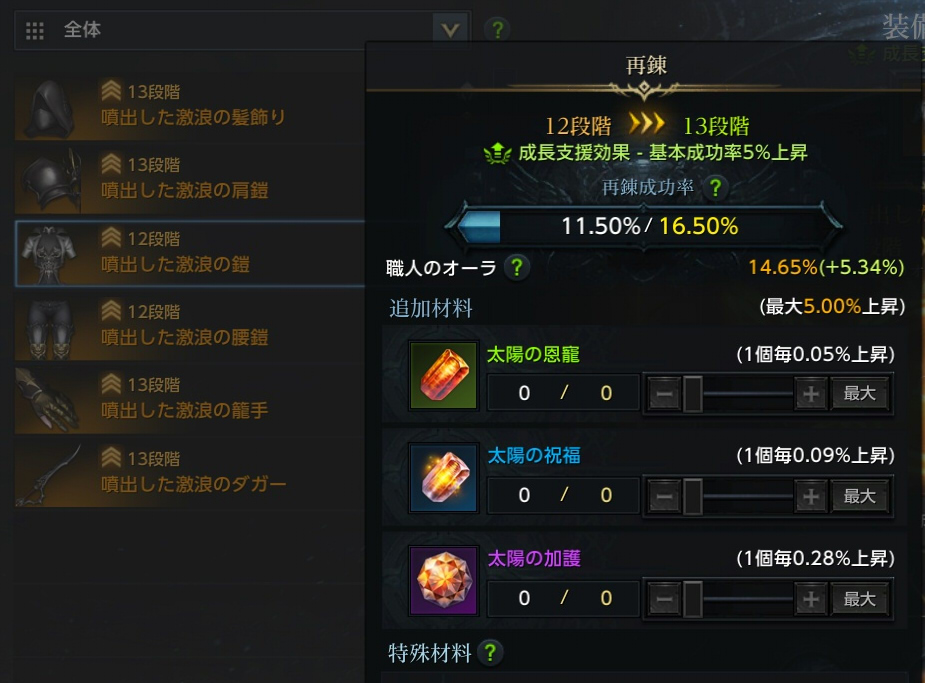
Task: Select 噴出した激浪の髪飾り helmet item
Action: (x=190, y=107)
